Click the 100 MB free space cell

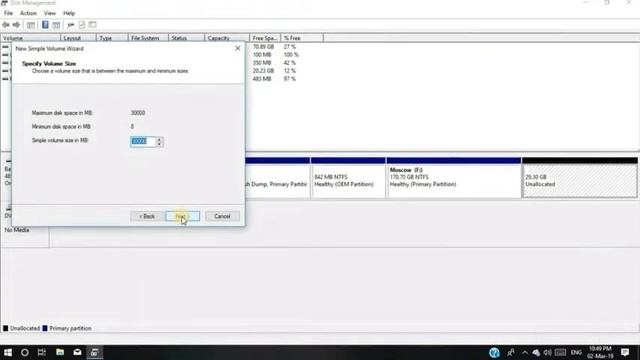262,55
